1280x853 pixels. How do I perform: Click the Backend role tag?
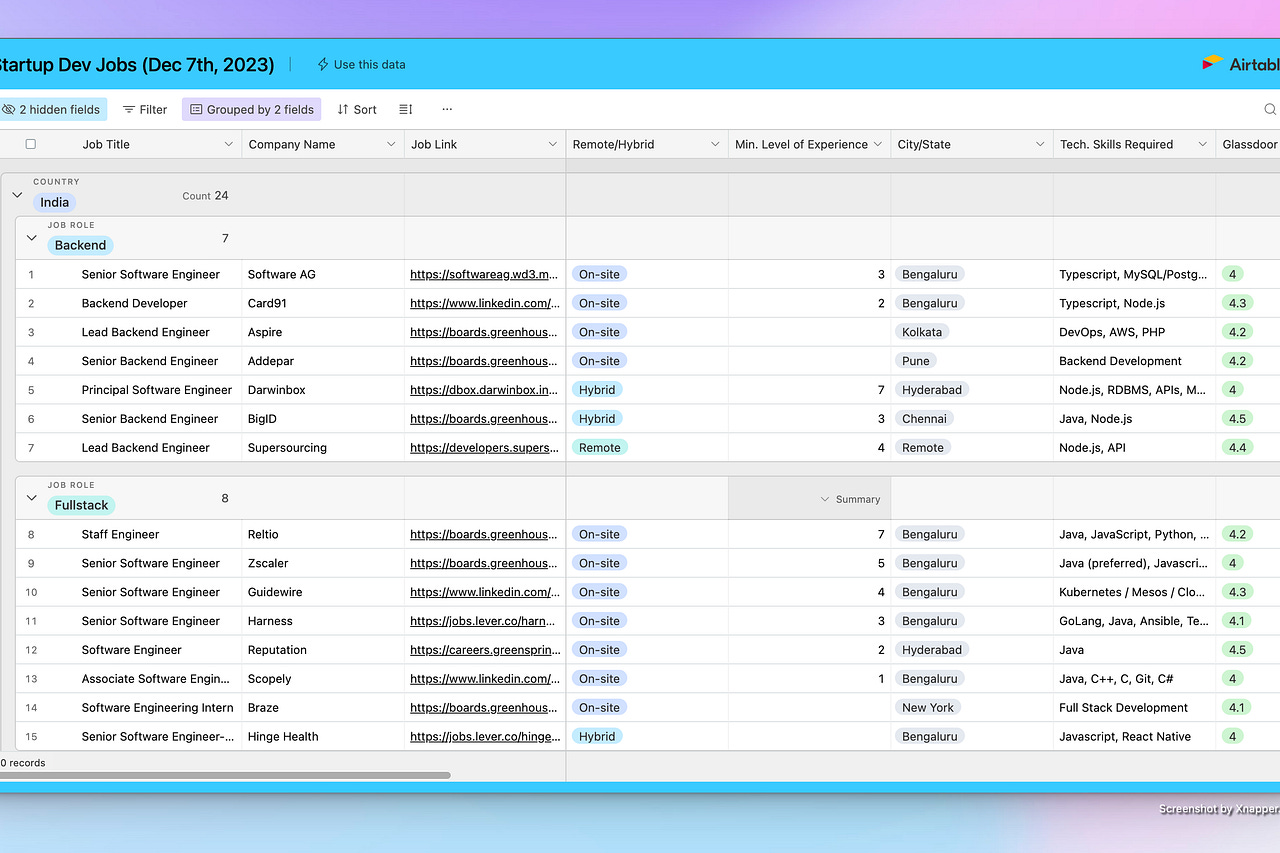[80, 245]
